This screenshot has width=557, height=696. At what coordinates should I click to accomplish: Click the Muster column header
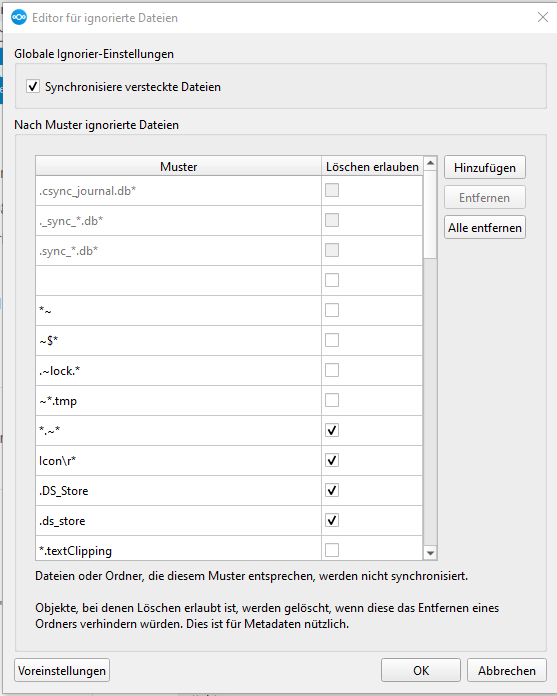coord(178,166)
